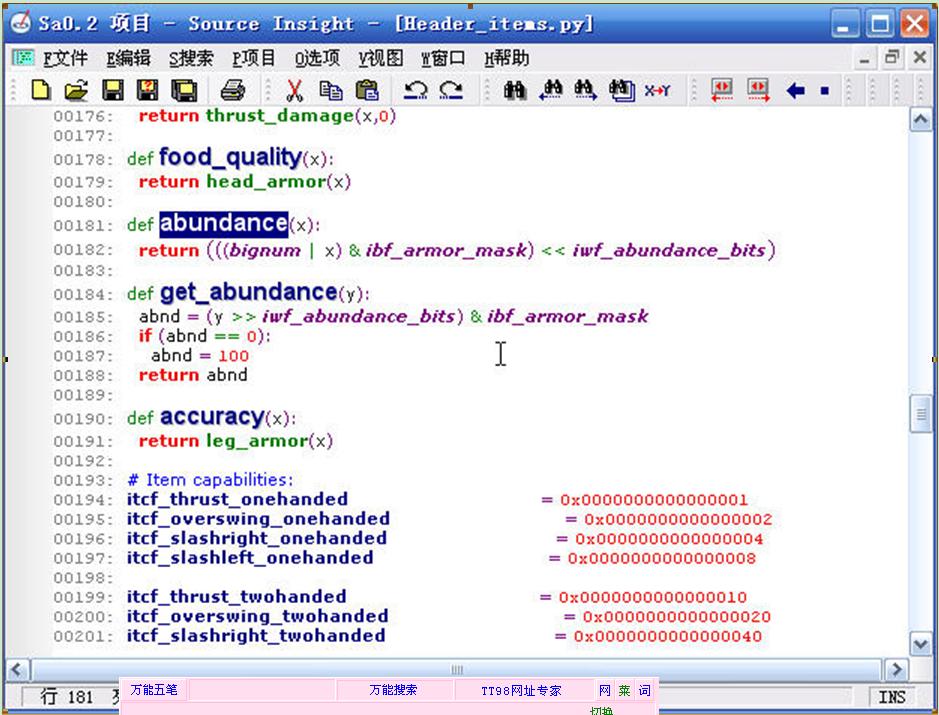This screenshot has width=939, height=715.
Task: Click the New file toolbar icon
Action: point(40,91)
